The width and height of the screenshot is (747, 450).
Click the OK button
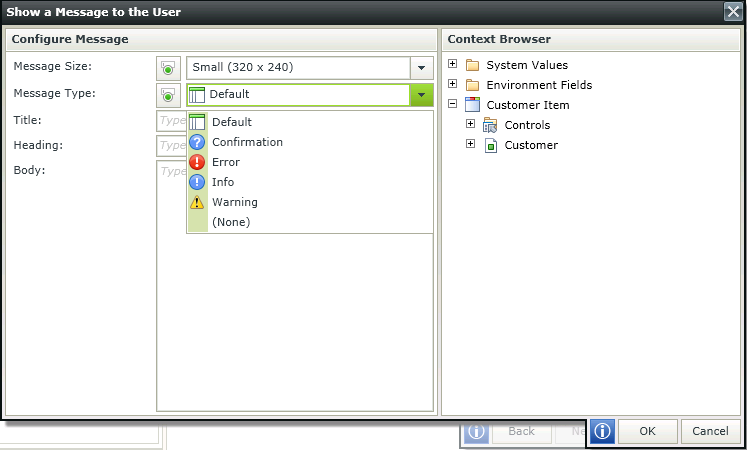(647, 431)
